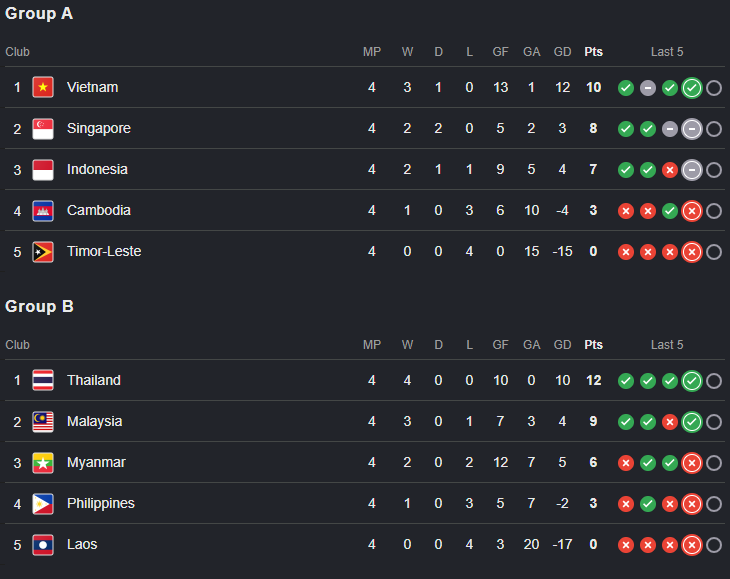Open the Indonesia team link
This screenshot has width=730, height=579.
97,169
